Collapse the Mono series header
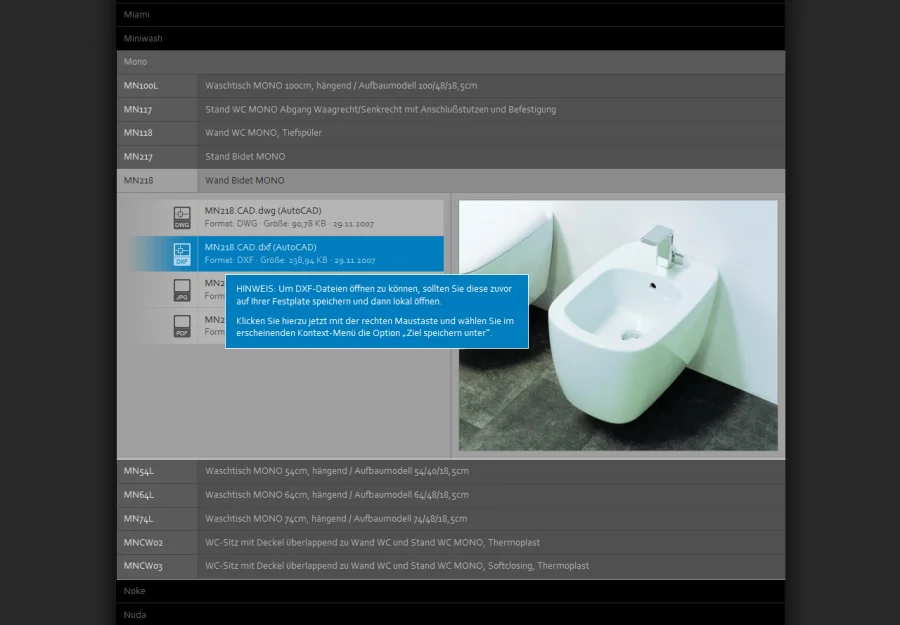 coord(450,62)
